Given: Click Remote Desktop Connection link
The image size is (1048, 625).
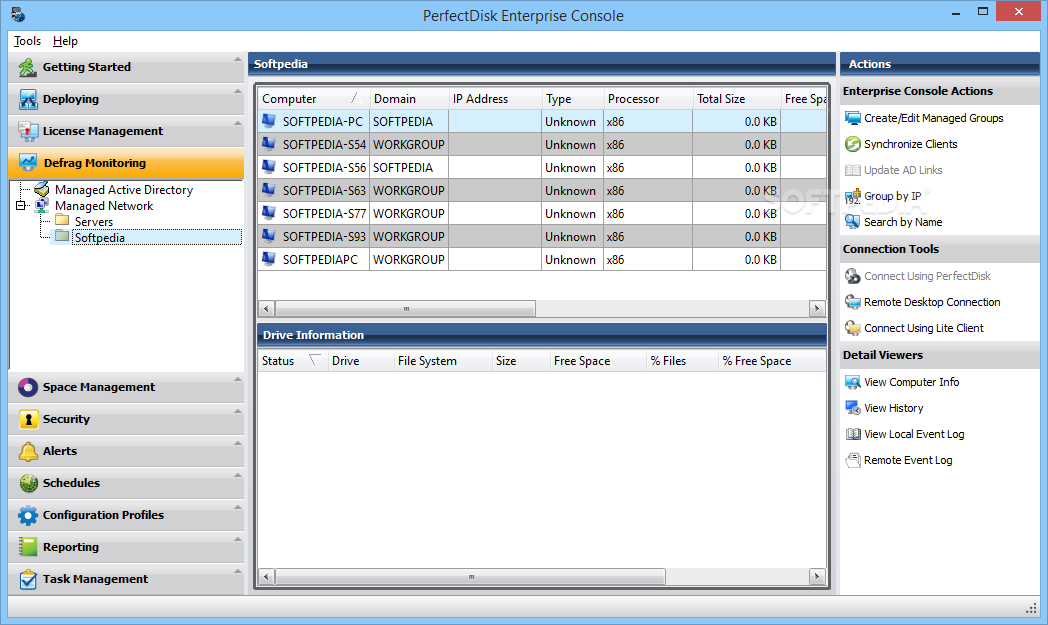Looking at the screenshot, I should point(932,302).
